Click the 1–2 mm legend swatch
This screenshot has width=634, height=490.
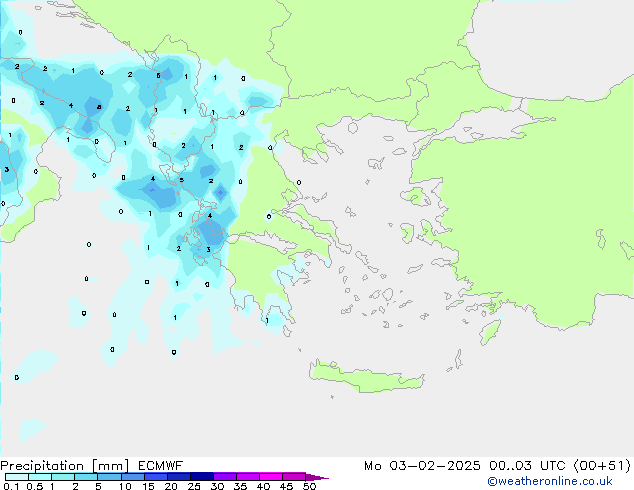(63, 477)
